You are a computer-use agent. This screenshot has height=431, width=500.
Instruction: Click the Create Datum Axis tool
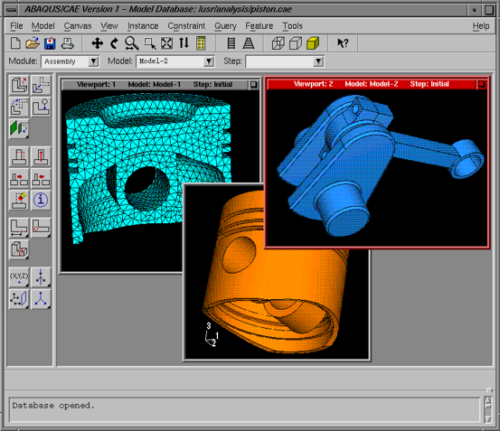point(41,277)
